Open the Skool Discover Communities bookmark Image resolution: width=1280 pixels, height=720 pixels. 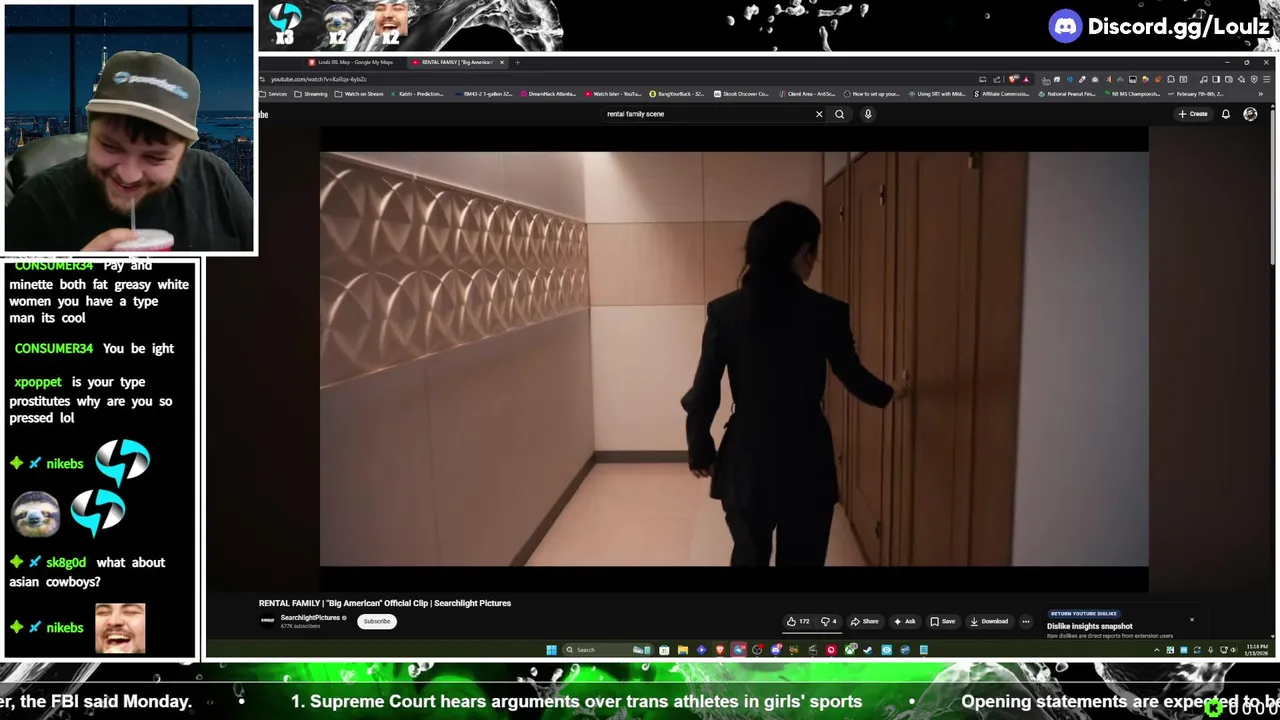point(741,94)
